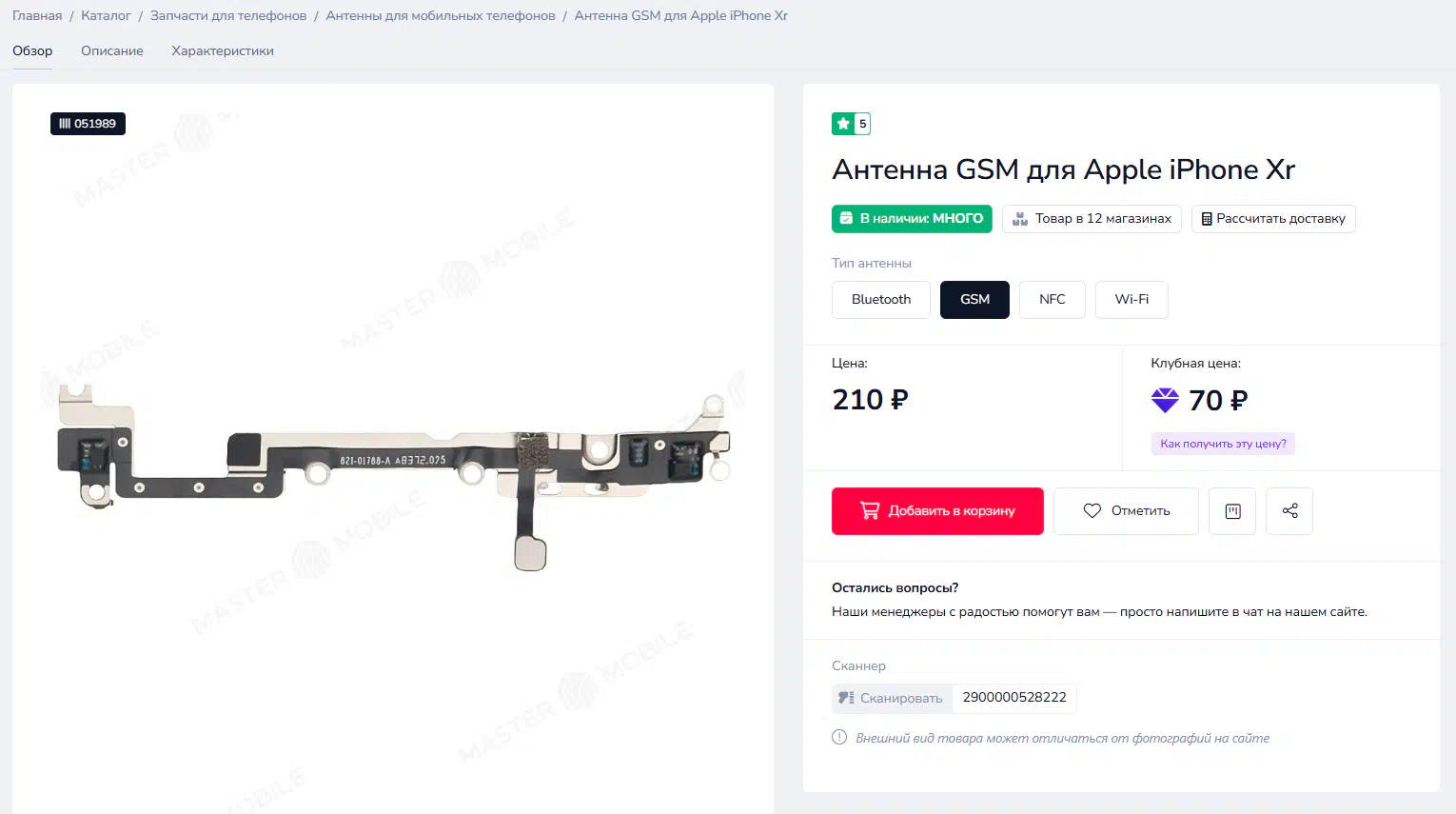Open the Обзор tab
This screenshot has height=814, width=1456.
point(32,51)
